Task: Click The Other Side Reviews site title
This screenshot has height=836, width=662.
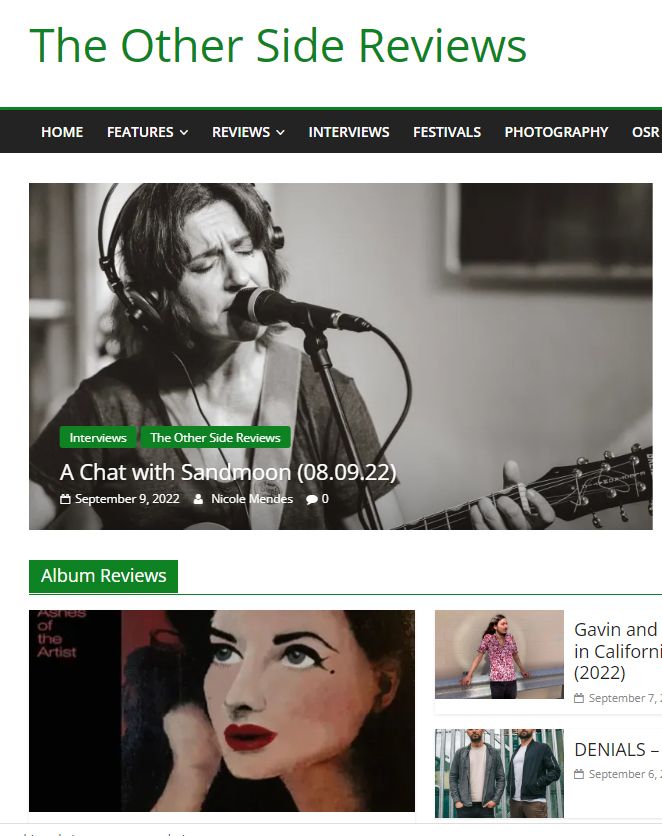Action: click(x=278, y=46)
